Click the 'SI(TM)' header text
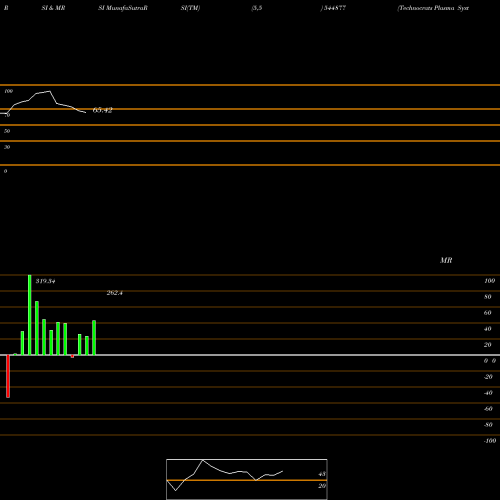 [x=190, y=8]
